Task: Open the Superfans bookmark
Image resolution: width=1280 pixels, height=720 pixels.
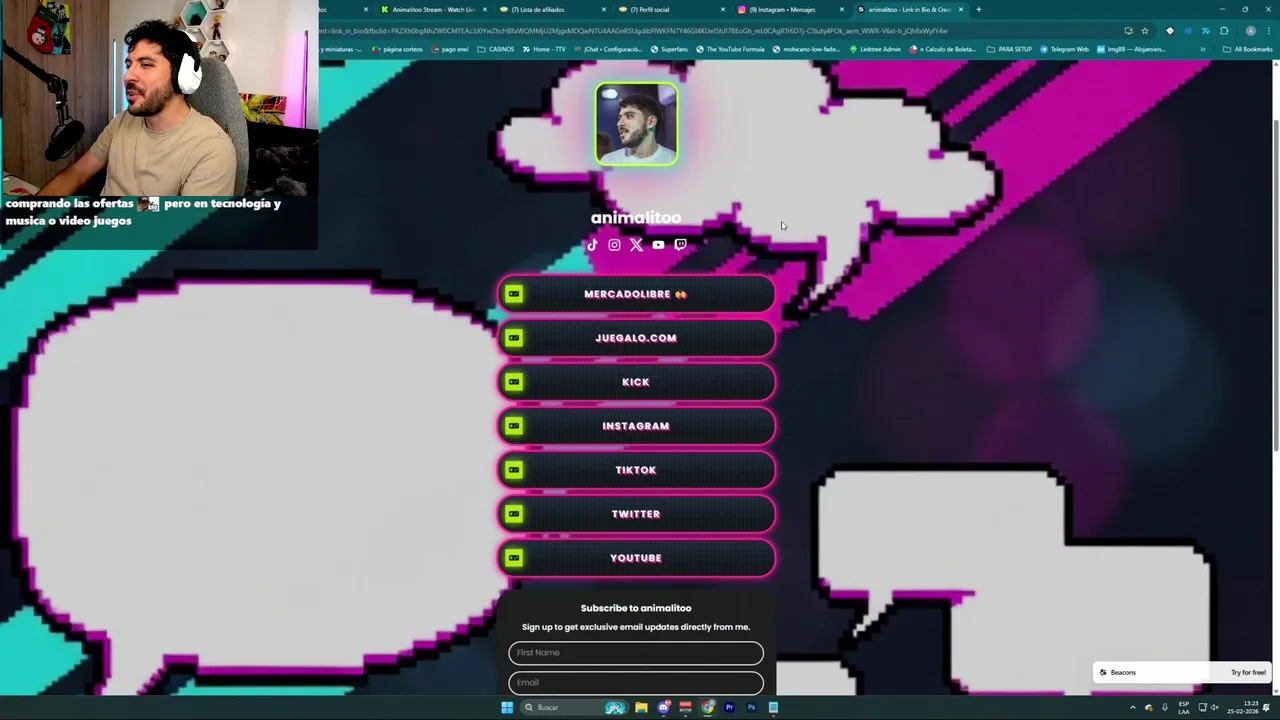Action: point(669,49)
